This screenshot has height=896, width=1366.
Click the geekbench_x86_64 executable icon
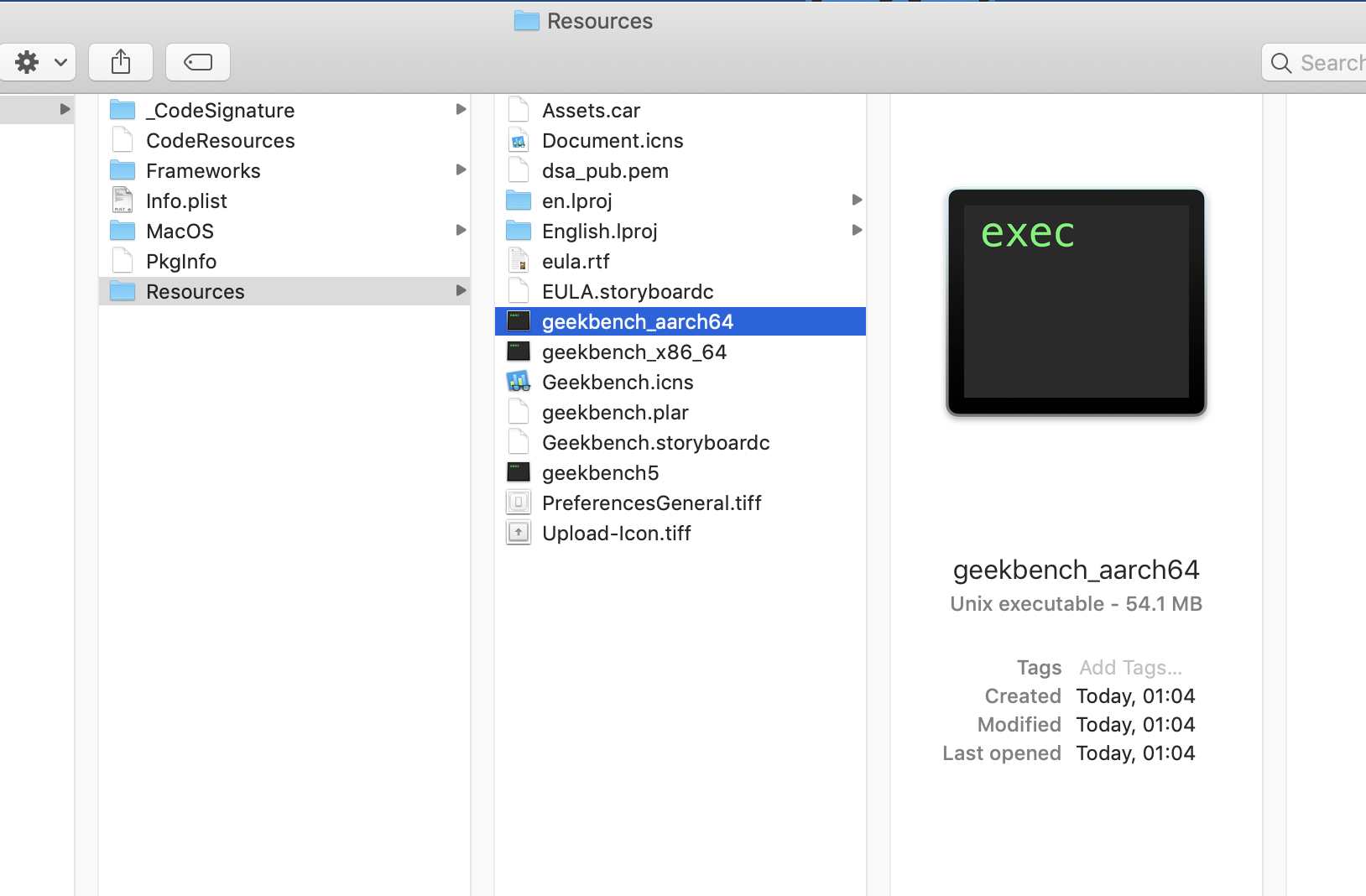(519, 352)
